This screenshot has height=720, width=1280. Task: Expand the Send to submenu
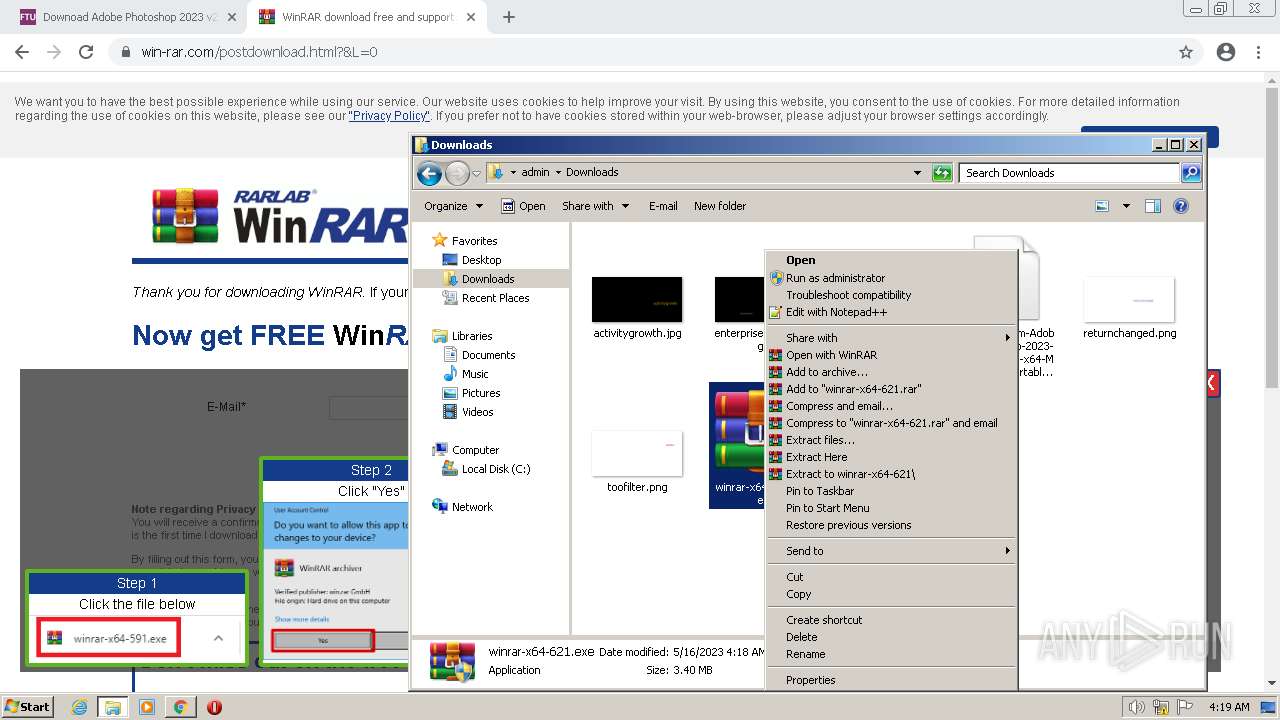(892, 551)
